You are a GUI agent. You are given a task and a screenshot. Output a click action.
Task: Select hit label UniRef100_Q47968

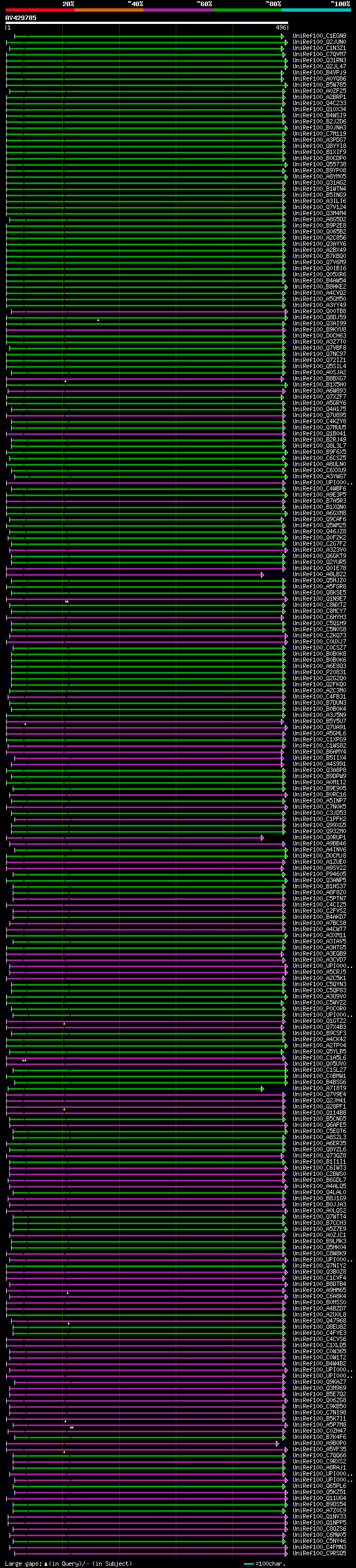(319, 1321)
